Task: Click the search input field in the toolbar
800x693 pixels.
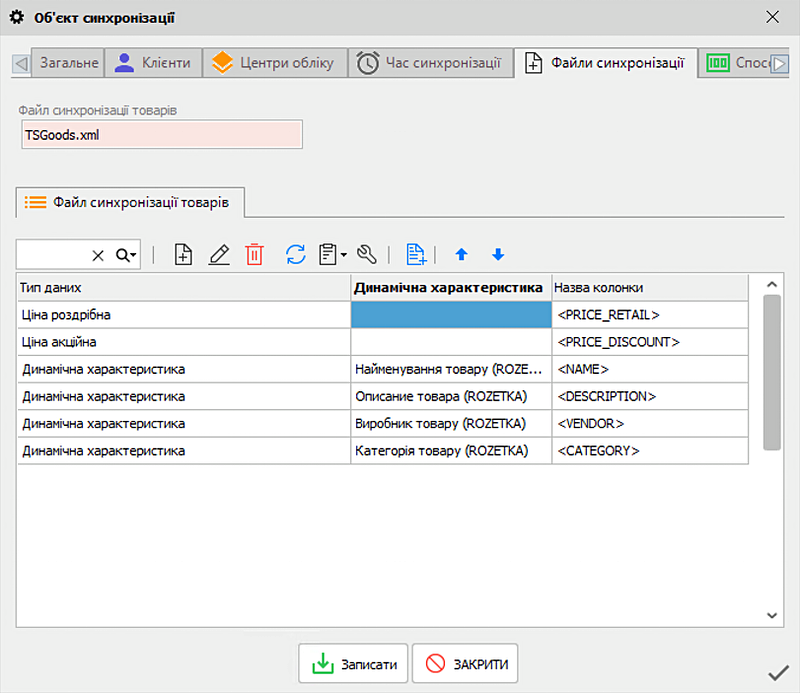Action: point(54,255)
